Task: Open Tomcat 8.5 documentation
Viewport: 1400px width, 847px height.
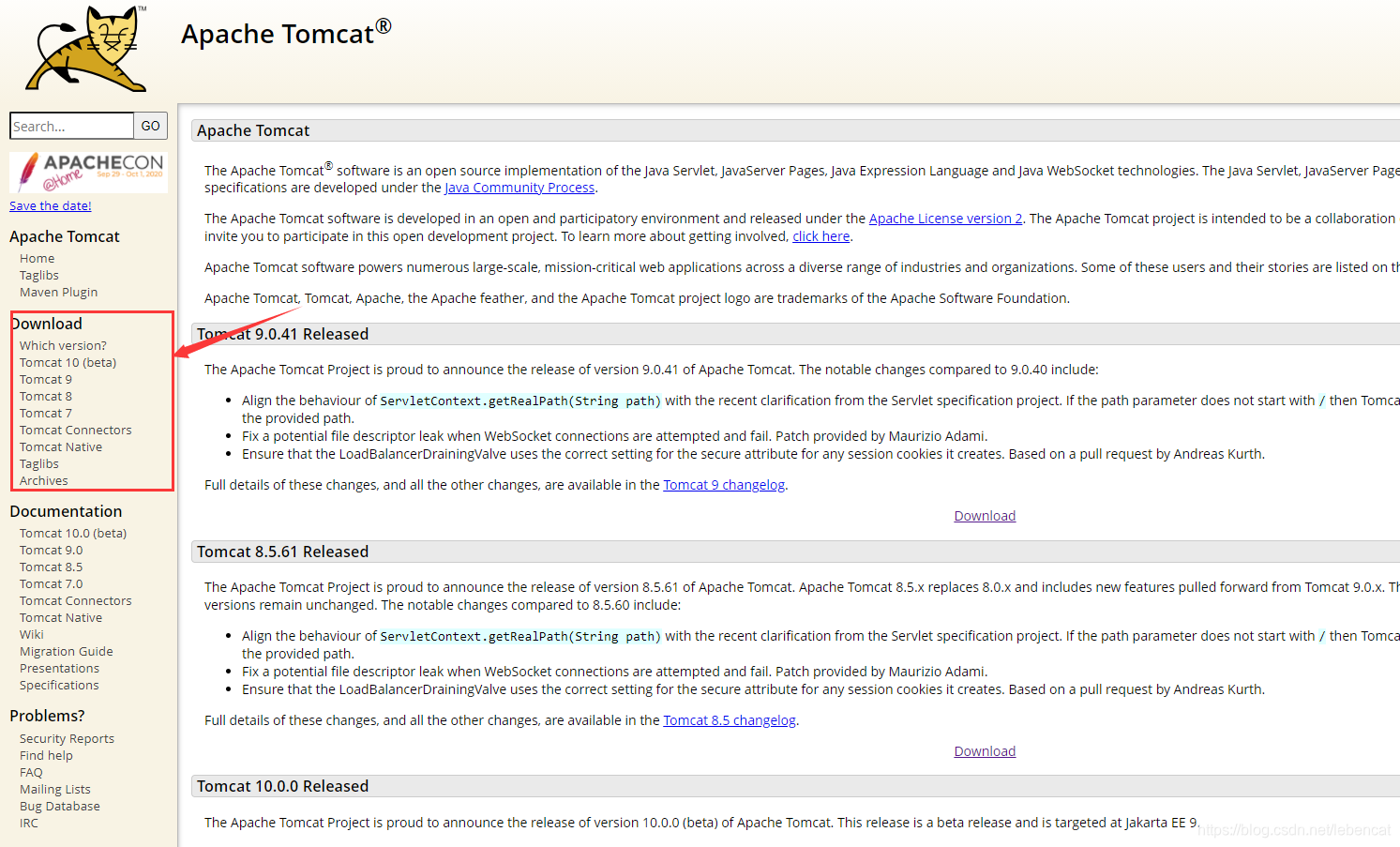Action: (52, 567)
